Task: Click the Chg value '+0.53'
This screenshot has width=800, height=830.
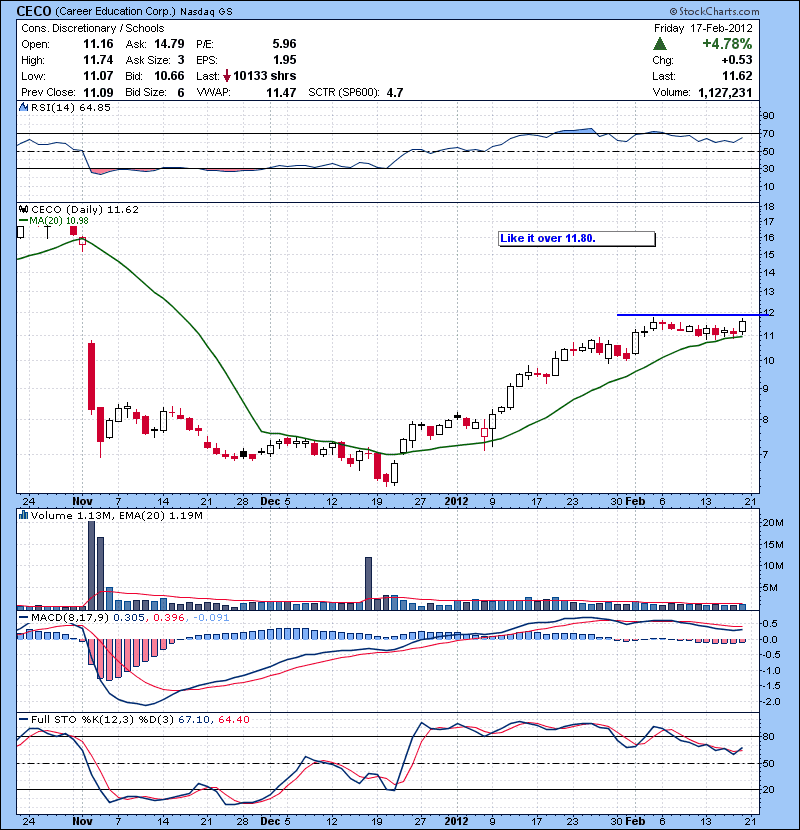Action: 736,60
